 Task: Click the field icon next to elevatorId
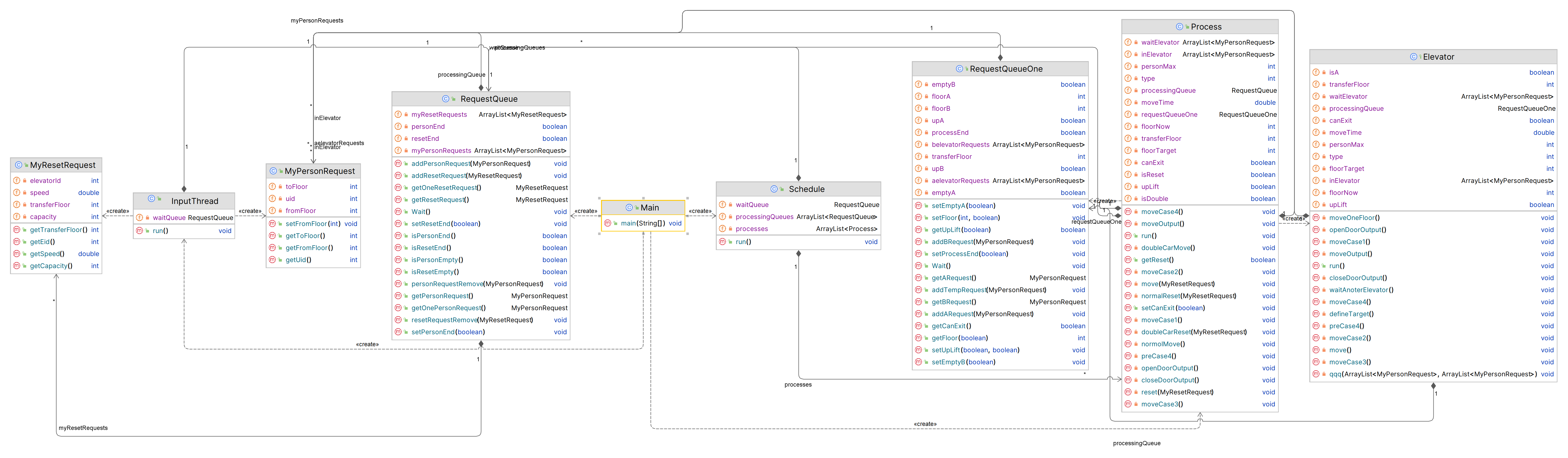(17, 181)
